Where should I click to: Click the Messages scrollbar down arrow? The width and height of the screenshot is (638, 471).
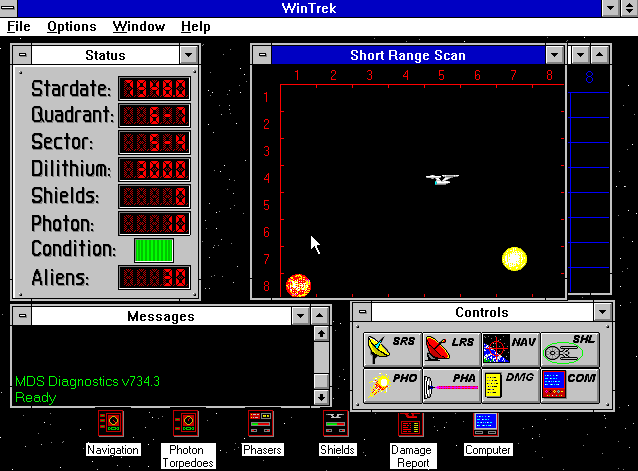pos(321,397)
